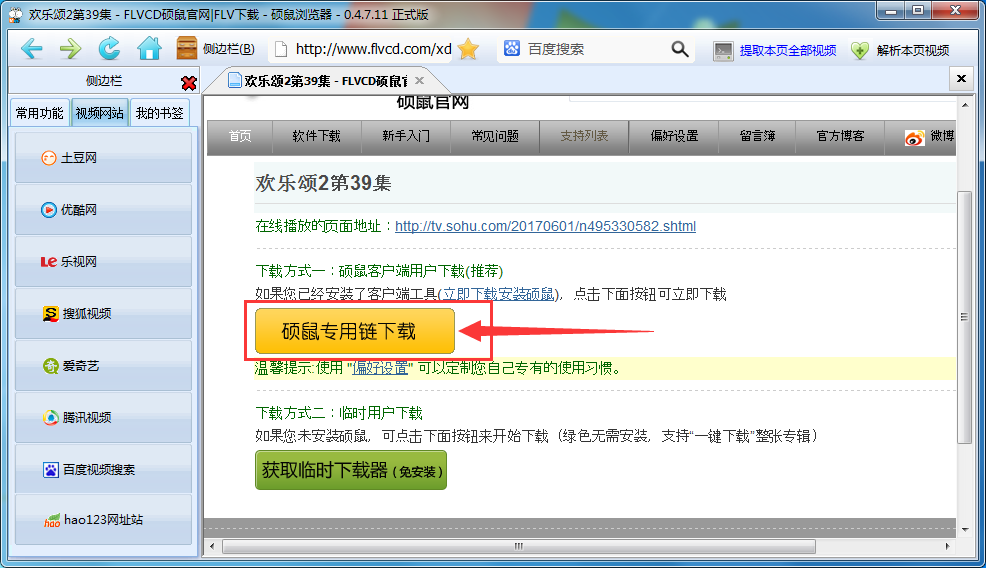Click 常见问题 in site navigation
This screenshot has width=986, height=568.
pyautogui.click(x=495, y=136)
